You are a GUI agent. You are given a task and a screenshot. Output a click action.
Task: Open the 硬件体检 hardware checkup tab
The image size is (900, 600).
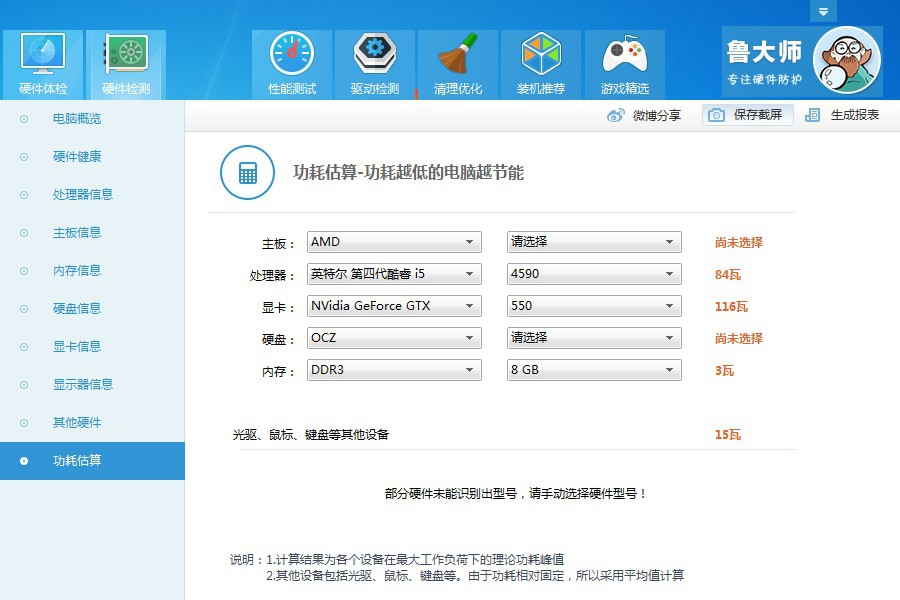(43, 64)
